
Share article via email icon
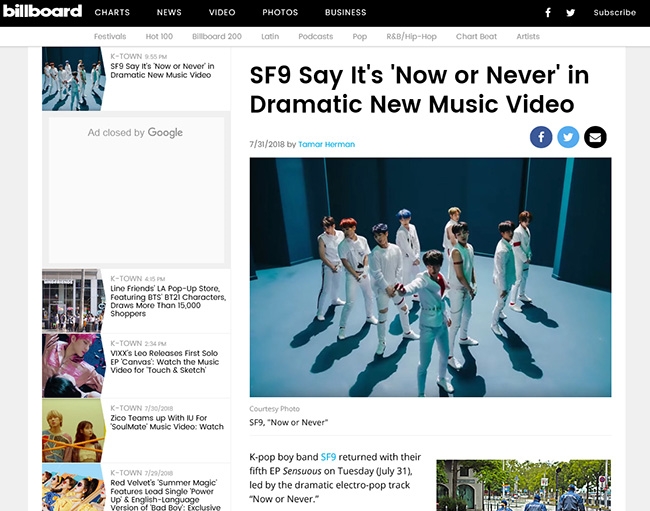tap(595, 137)
